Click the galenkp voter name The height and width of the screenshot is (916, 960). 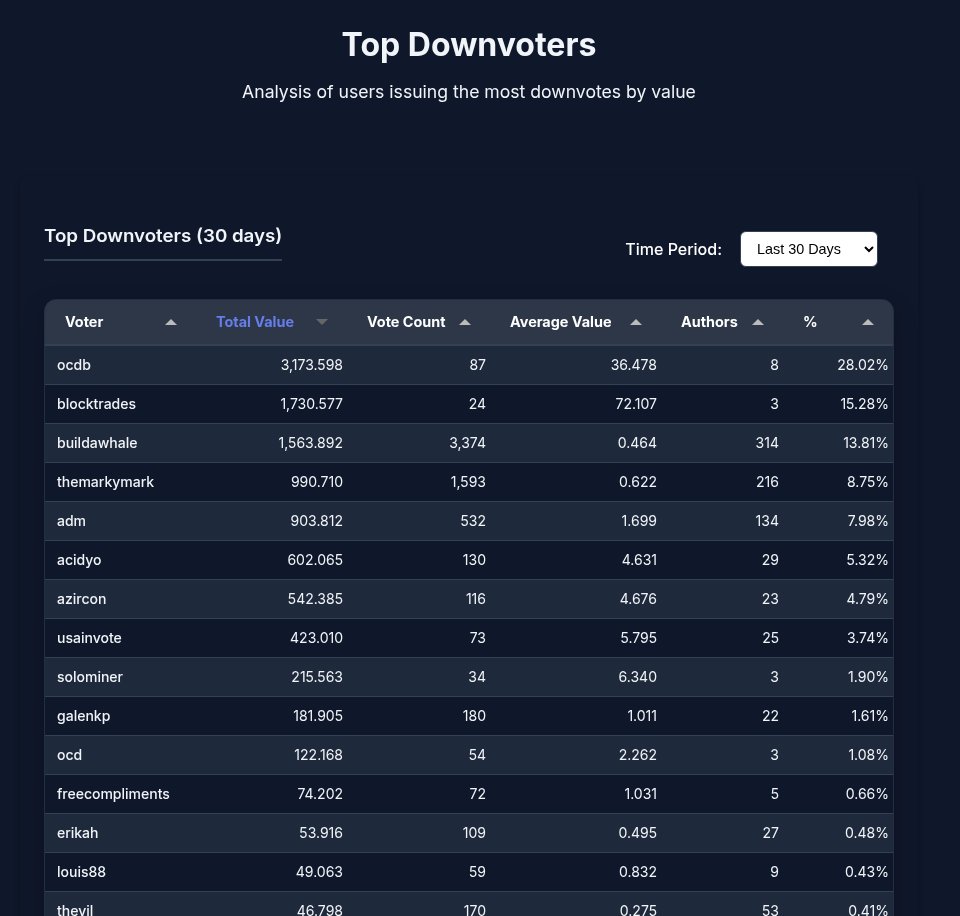coord(83,716)
